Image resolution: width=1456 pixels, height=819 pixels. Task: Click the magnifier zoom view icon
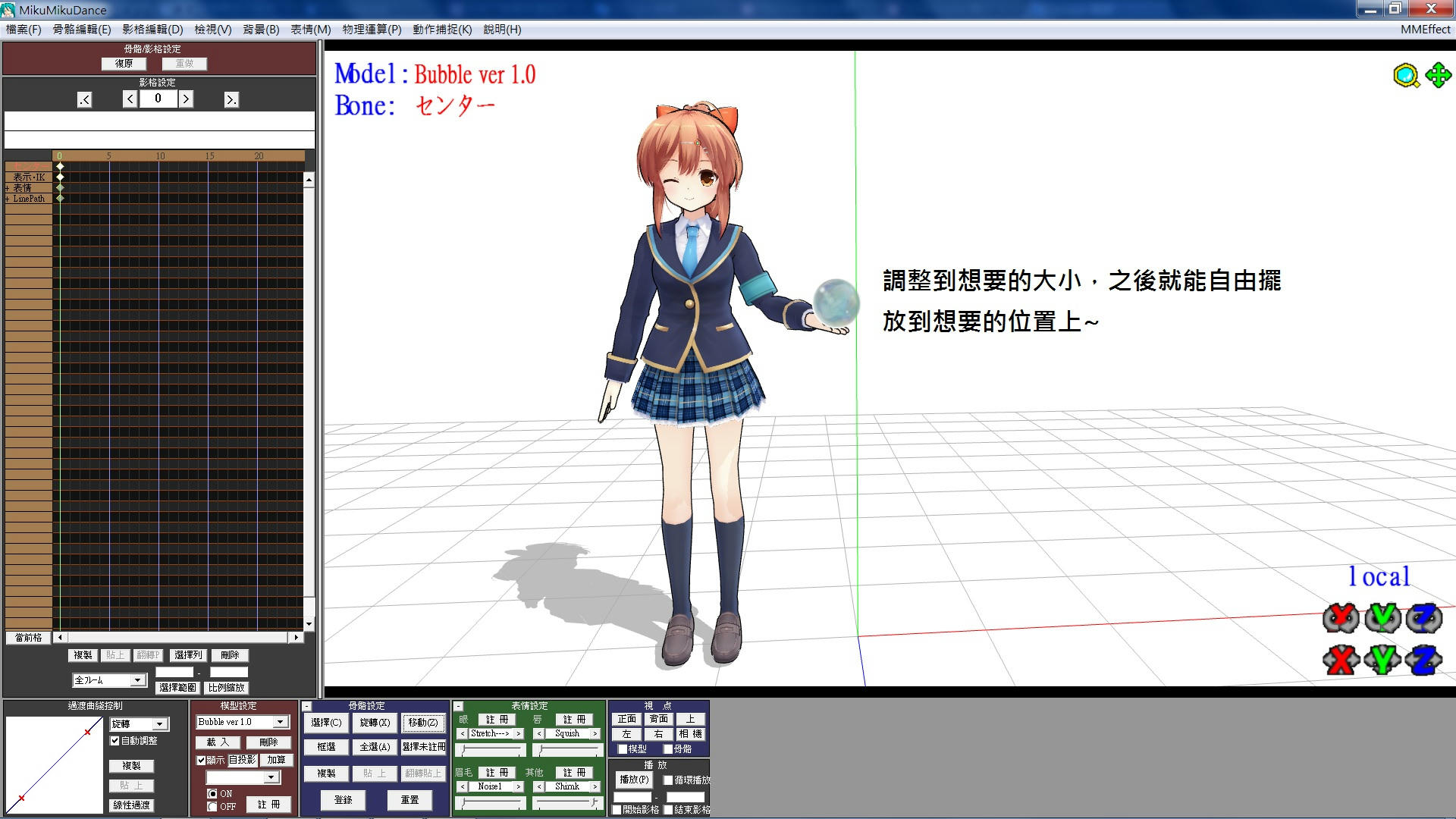(1406, 76)
